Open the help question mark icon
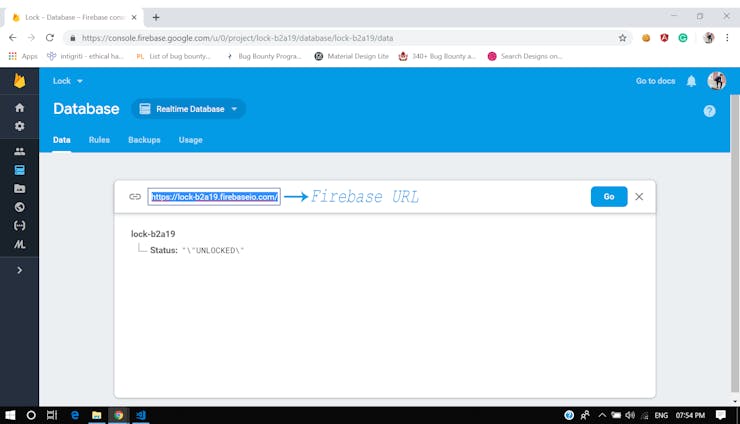The height and width of the screenshot is (424, 740). (709, 111)
